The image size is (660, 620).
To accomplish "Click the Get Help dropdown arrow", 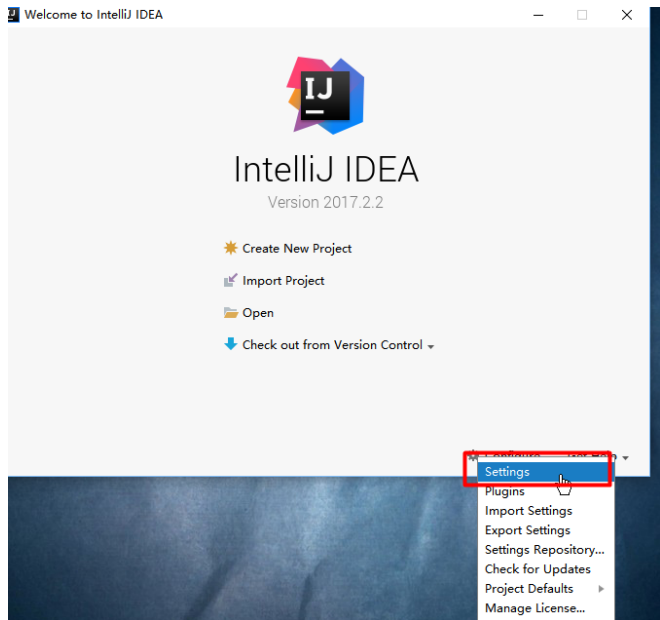I will 625,458.
